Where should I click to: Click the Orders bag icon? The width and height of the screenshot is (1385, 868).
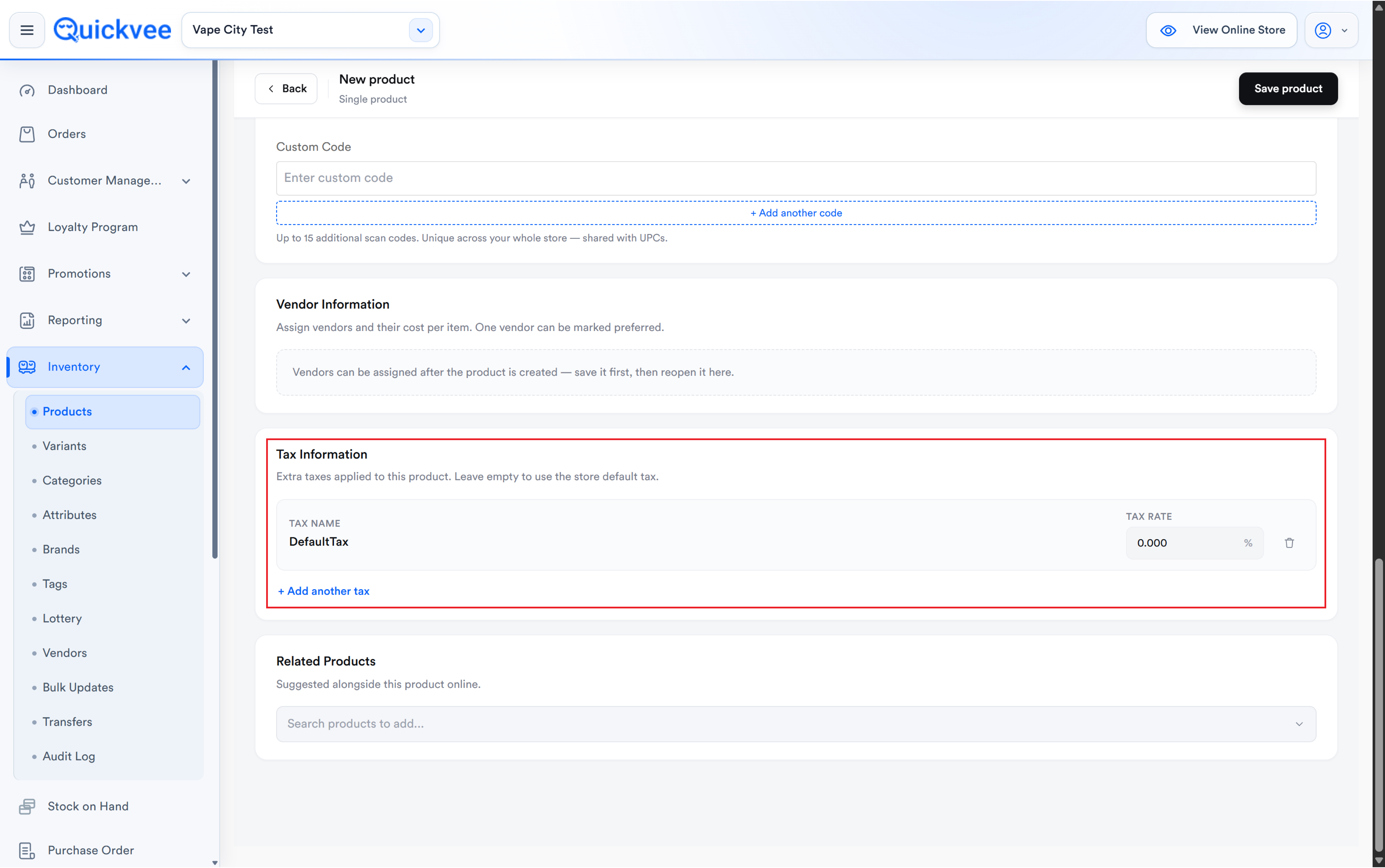point(27,134)
